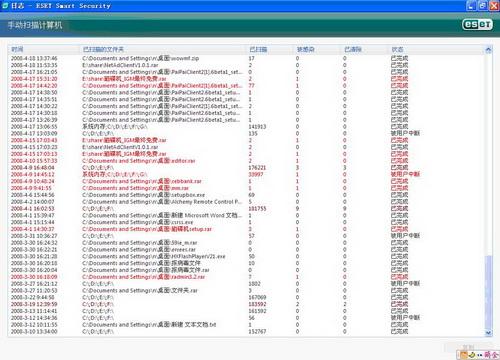Viewport: 500px width, 360px height.
Task: Click the green tray icon at bottom right
Action: [472, 355]
